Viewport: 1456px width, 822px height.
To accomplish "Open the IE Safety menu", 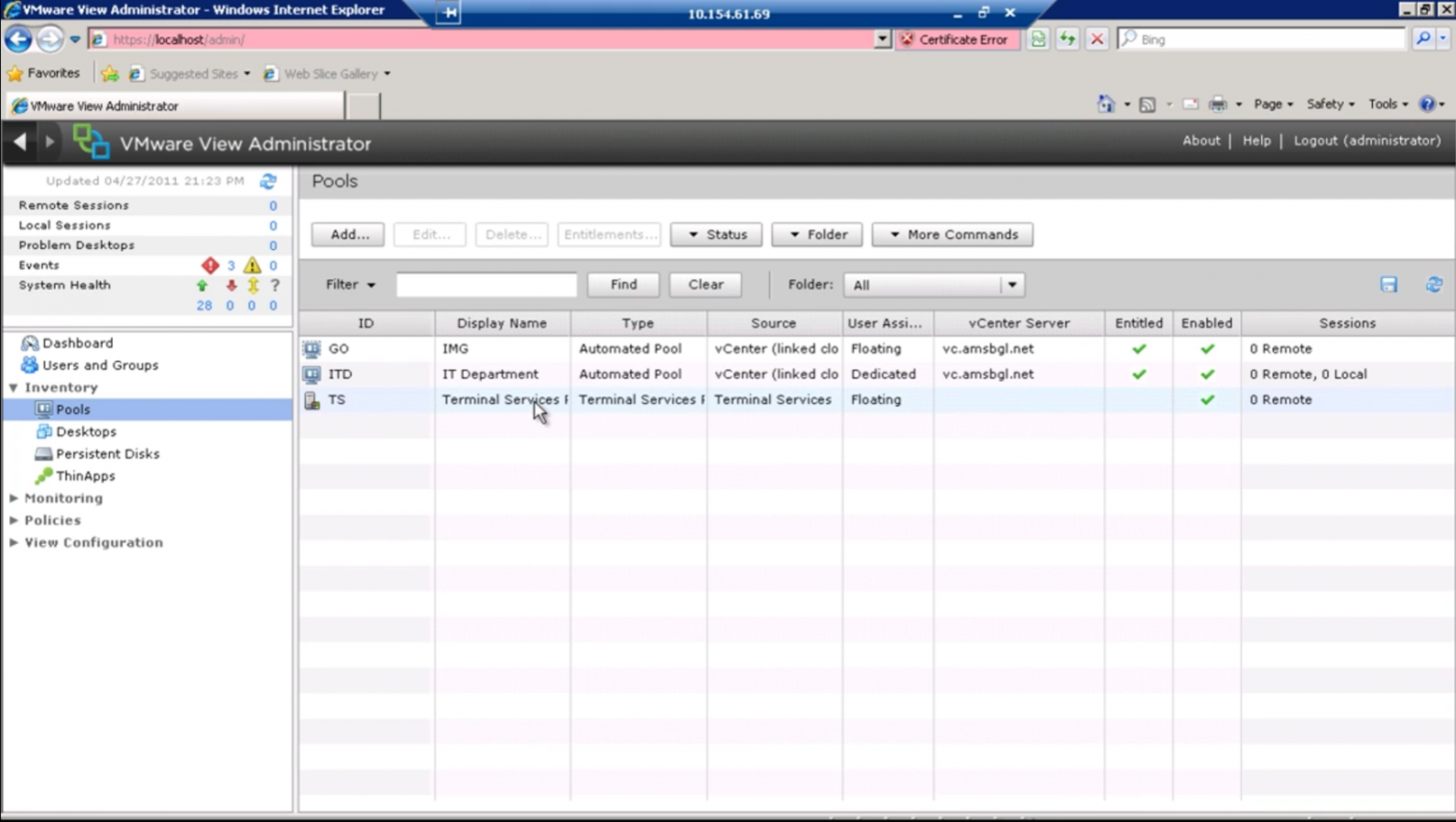I will click(x=1330, y=104).
